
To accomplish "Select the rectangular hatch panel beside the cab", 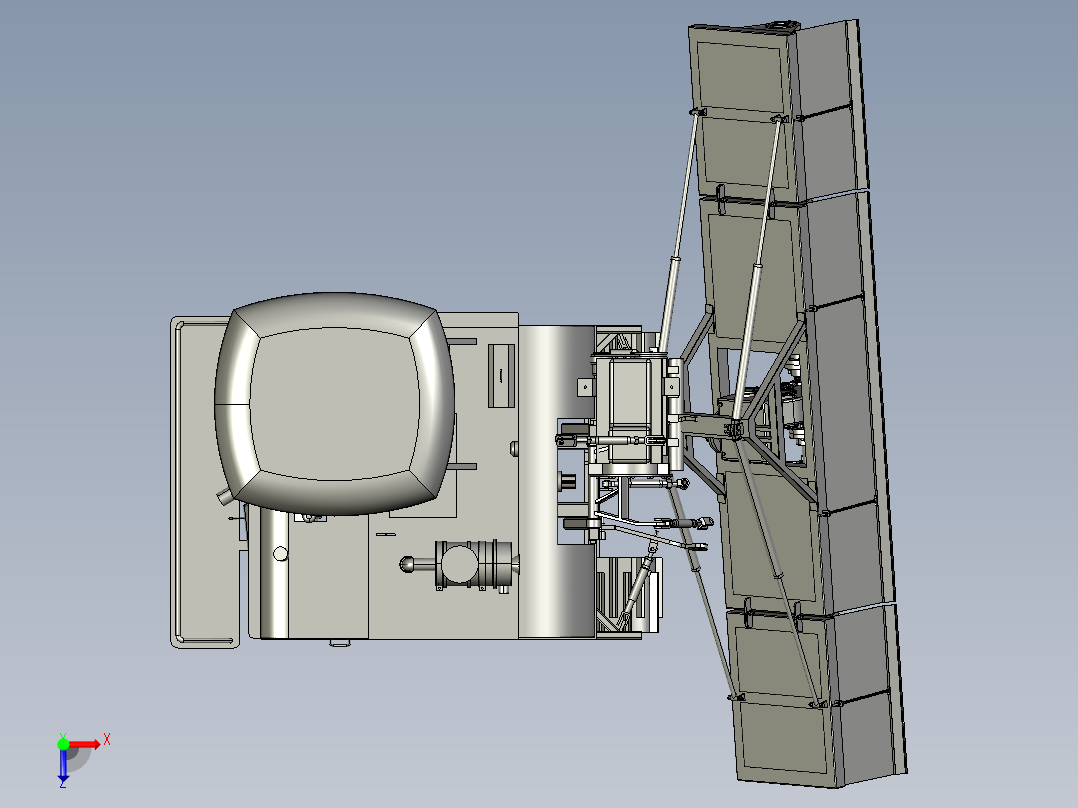I will pyautogui.click(x=501, y=375).
